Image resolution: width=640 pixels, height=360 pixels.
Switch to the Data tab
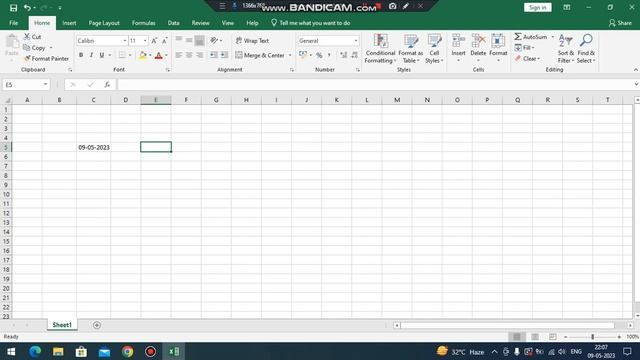(173, 23)
